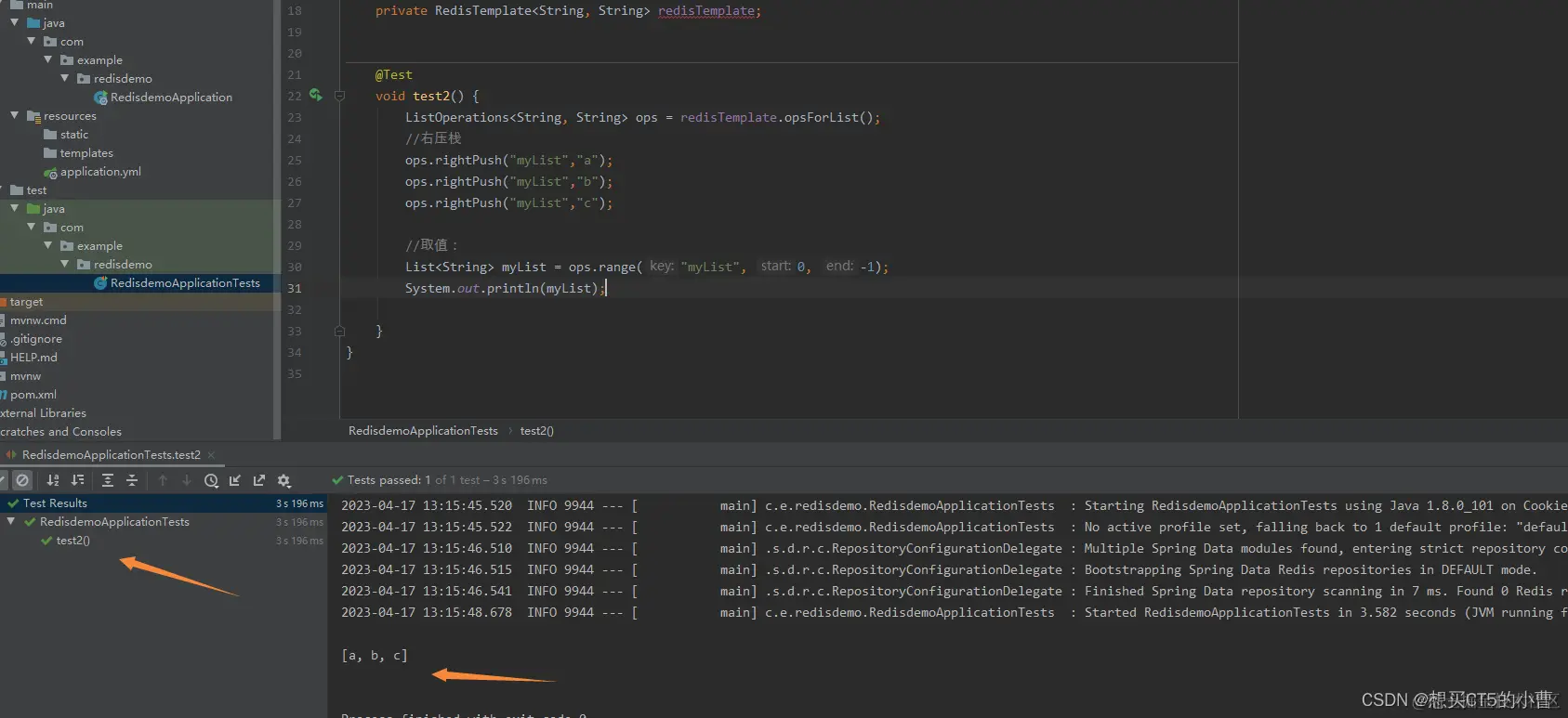Screen dimensions: 1568x718
Task: Open HELP.md file
Action: (x=33, y=358)
